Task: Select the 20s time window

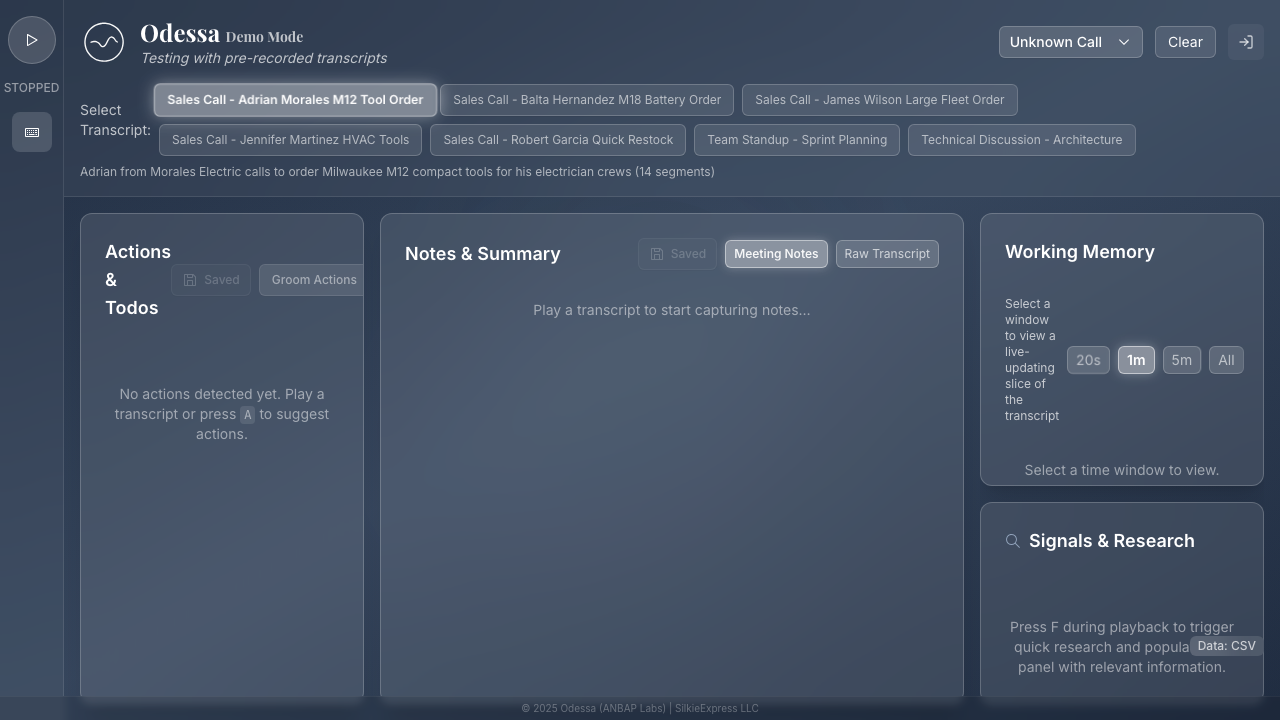Action: [1088, 360]
